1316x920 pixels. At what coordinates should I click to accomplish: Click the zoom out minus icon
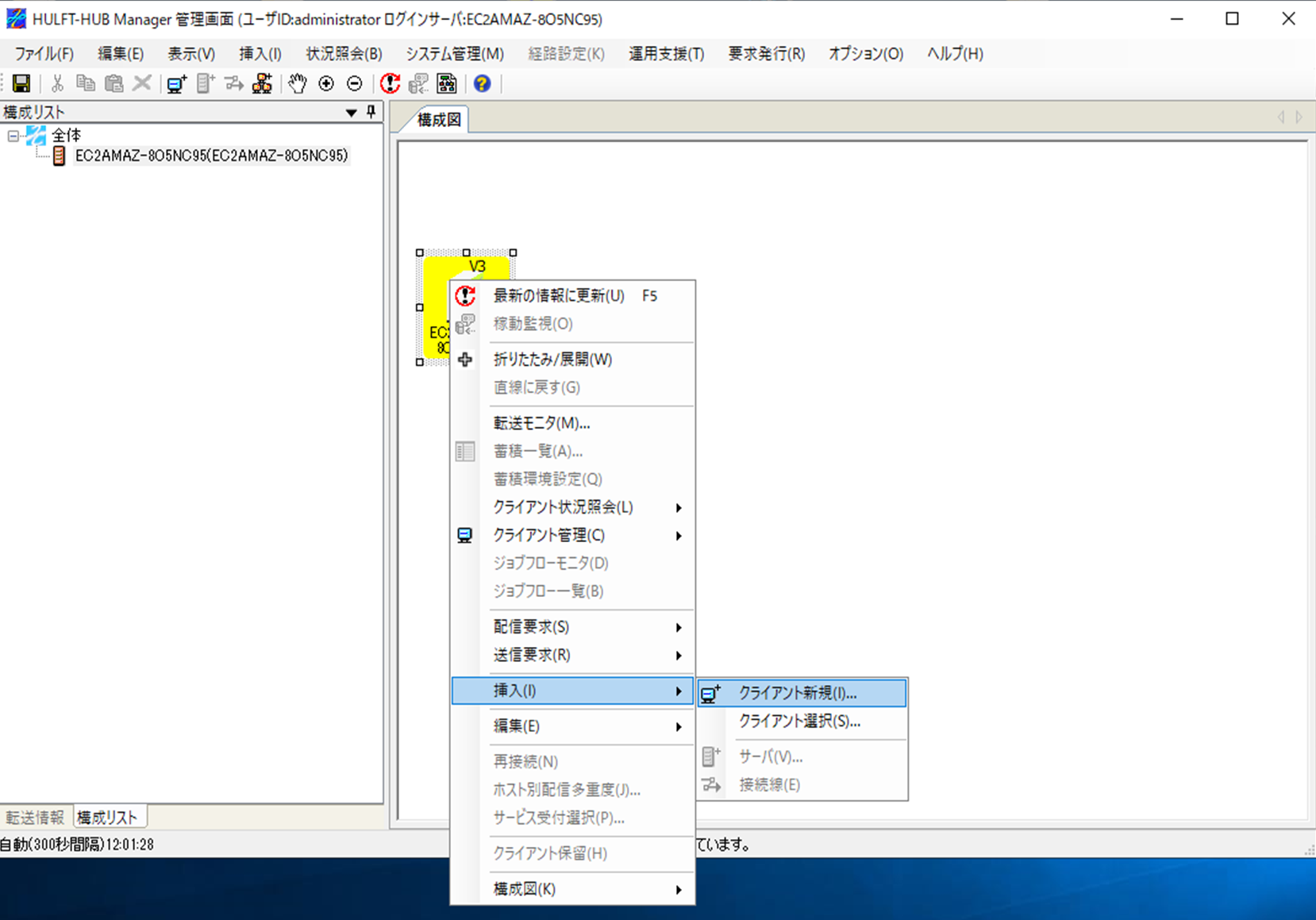pos(355,83)
